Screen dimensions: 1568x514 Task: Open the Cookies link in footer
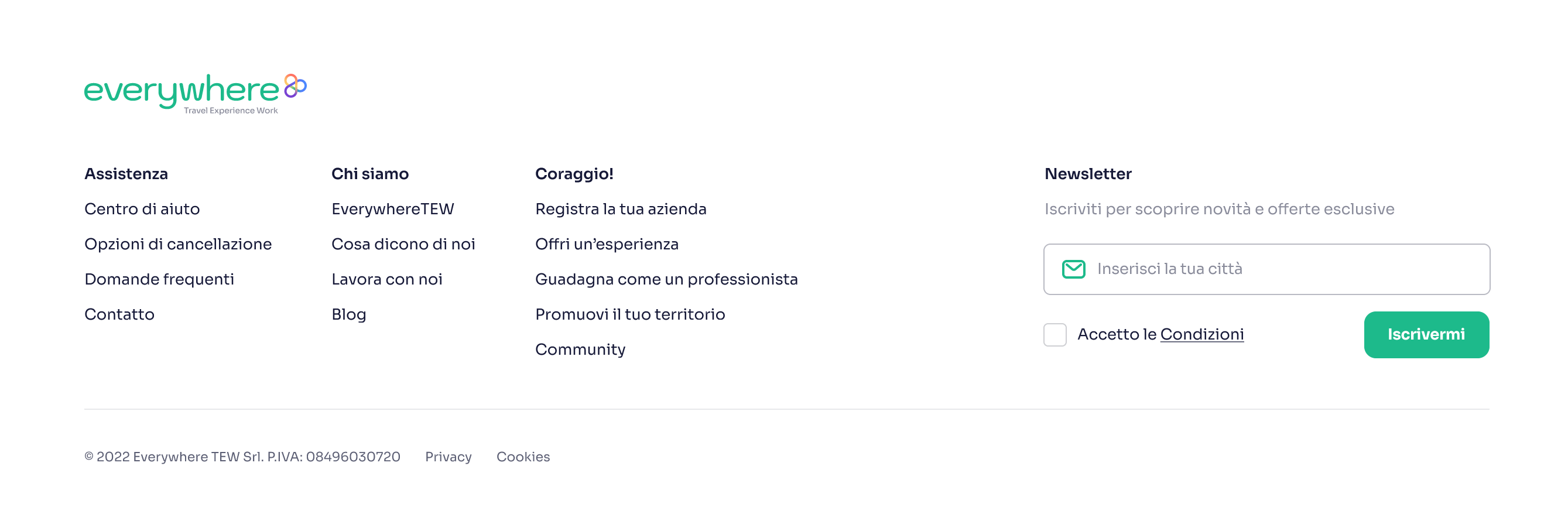pos(523,457)
